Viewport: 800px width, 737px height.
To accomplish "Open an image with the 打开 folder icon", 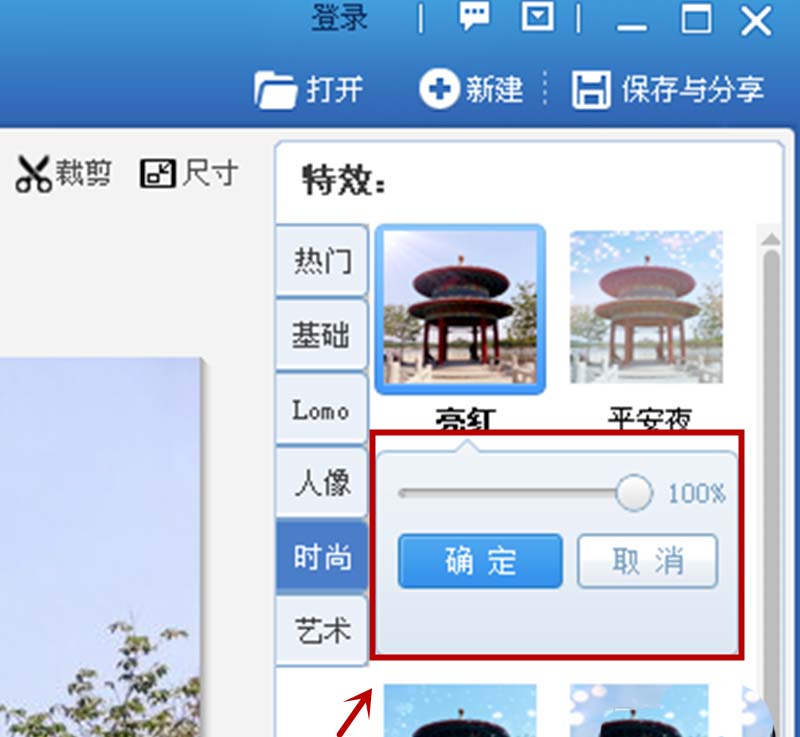I will [276, 90].
